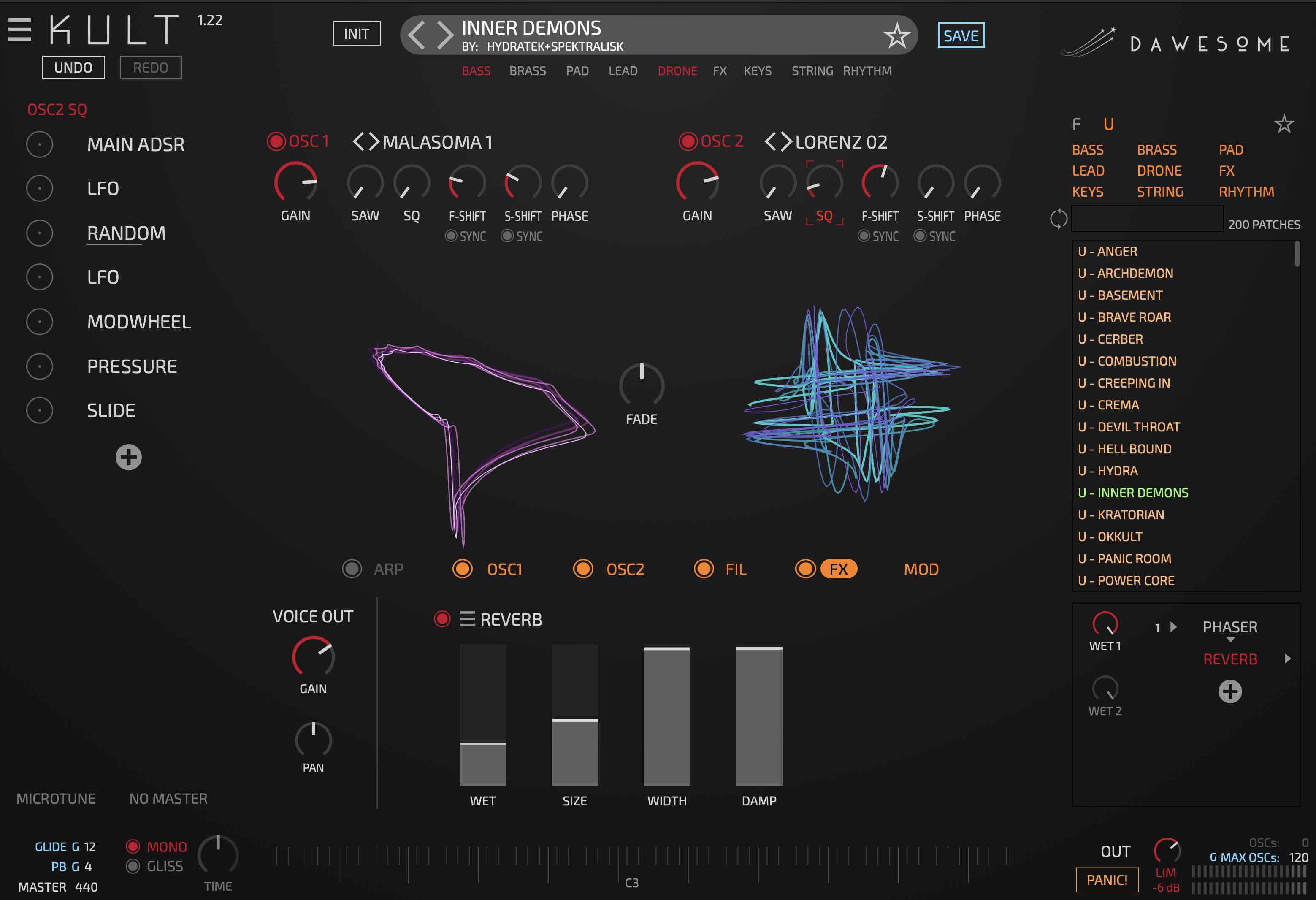Expand the Reverb effect arrow
The height and width of the screenshot is (900, 1316).
[1288, 659]
